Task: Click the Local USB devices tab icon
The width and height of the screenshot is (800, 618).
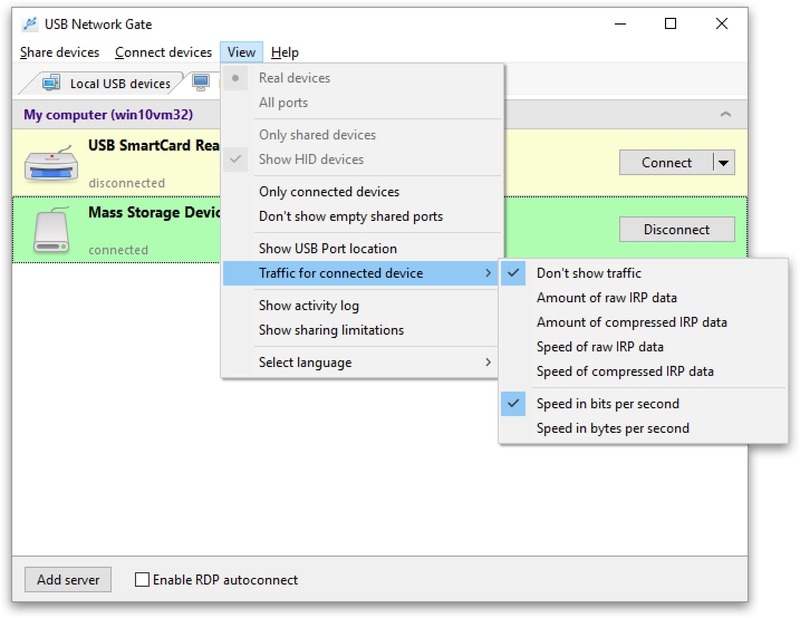Action: click(51, 83)
